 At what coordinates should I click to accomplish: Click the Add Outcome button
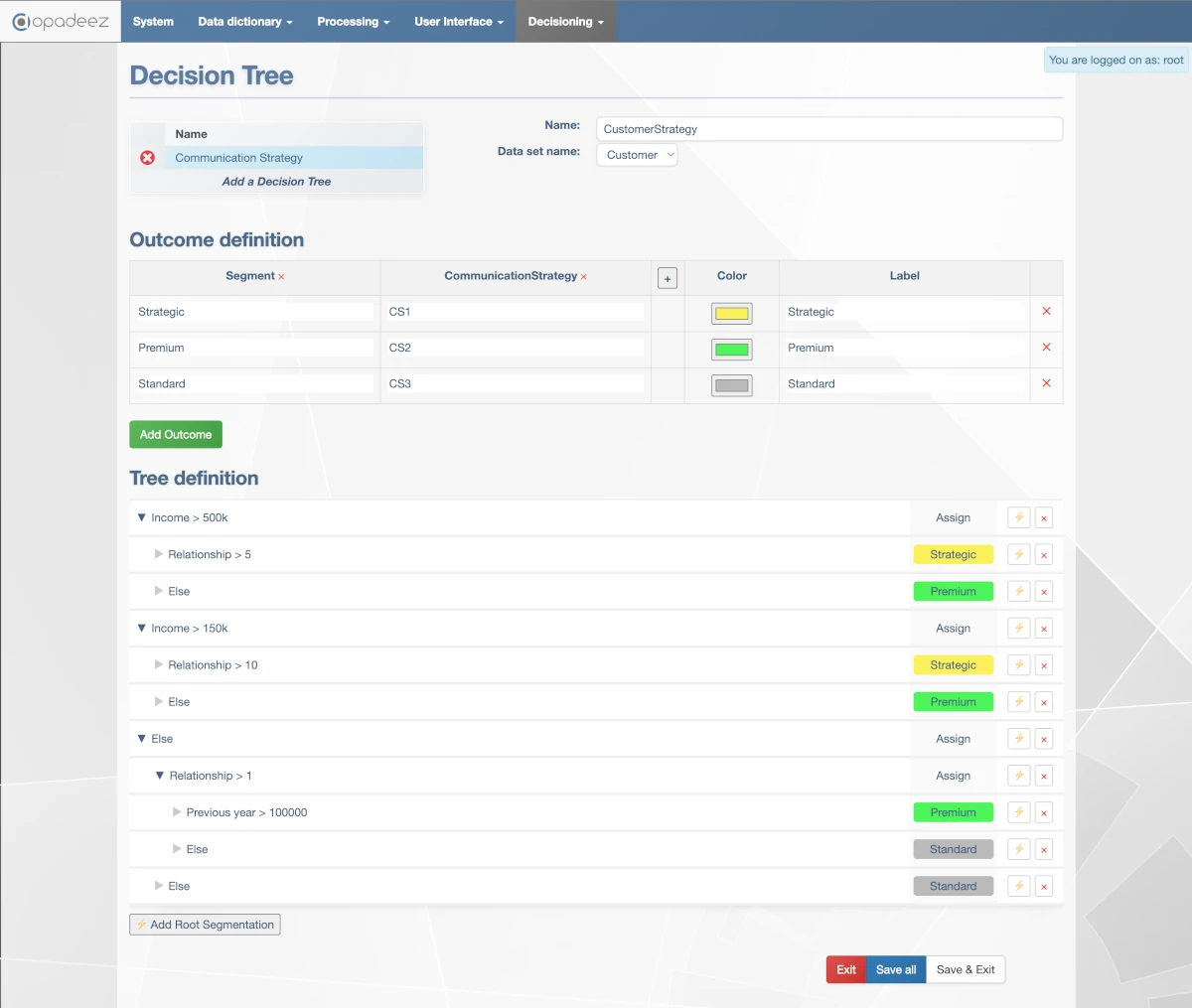(x=176, y=434)
